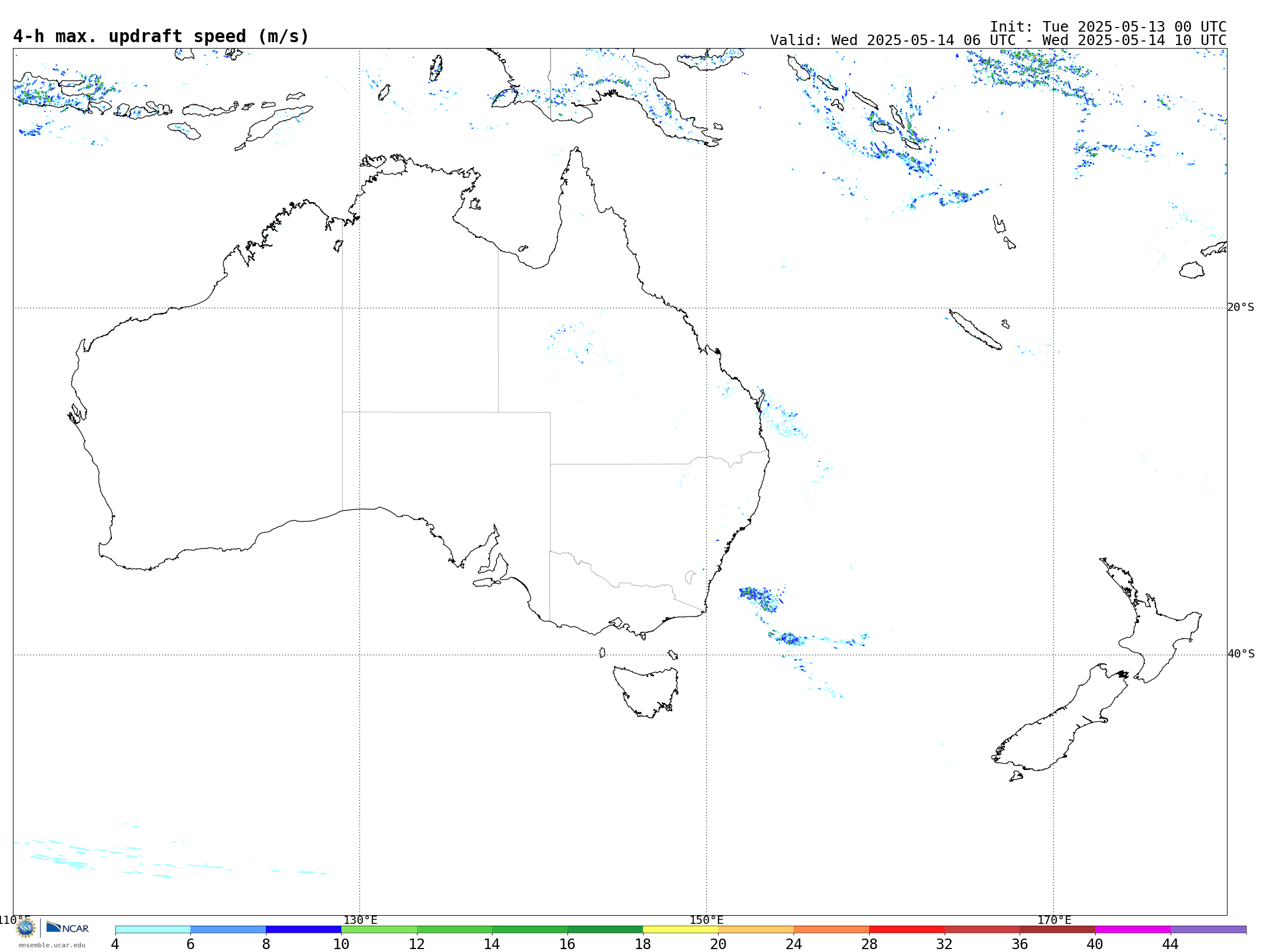Image resolution: width=1265 pixels, height=952 pixels.
Task: Pick the bright red 28–32 m/s swatch
Action: (x=907, y=930)
